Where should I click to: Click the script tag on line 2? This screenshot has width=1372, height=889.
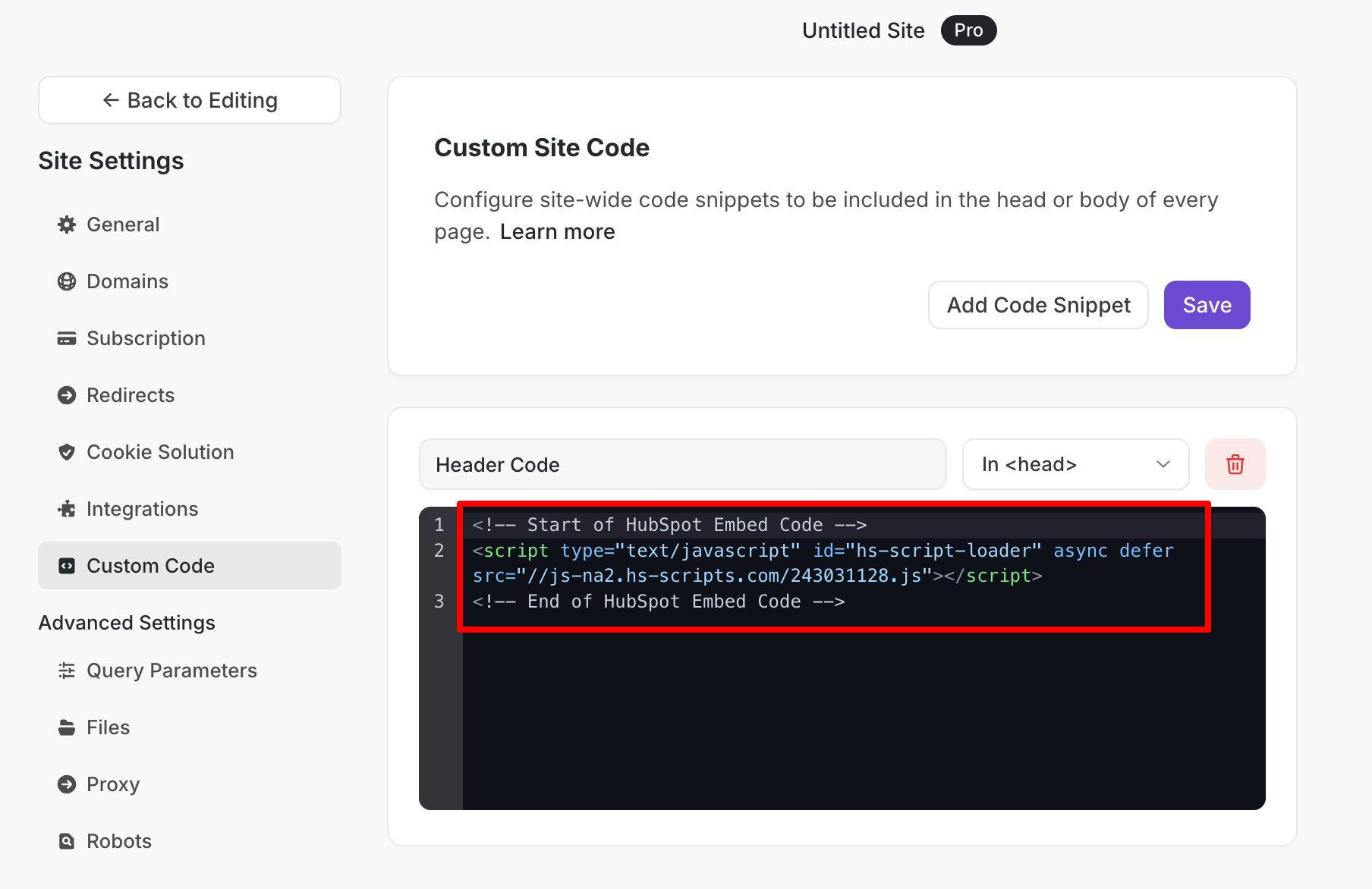pyautogui.click(x=823, y=563)
